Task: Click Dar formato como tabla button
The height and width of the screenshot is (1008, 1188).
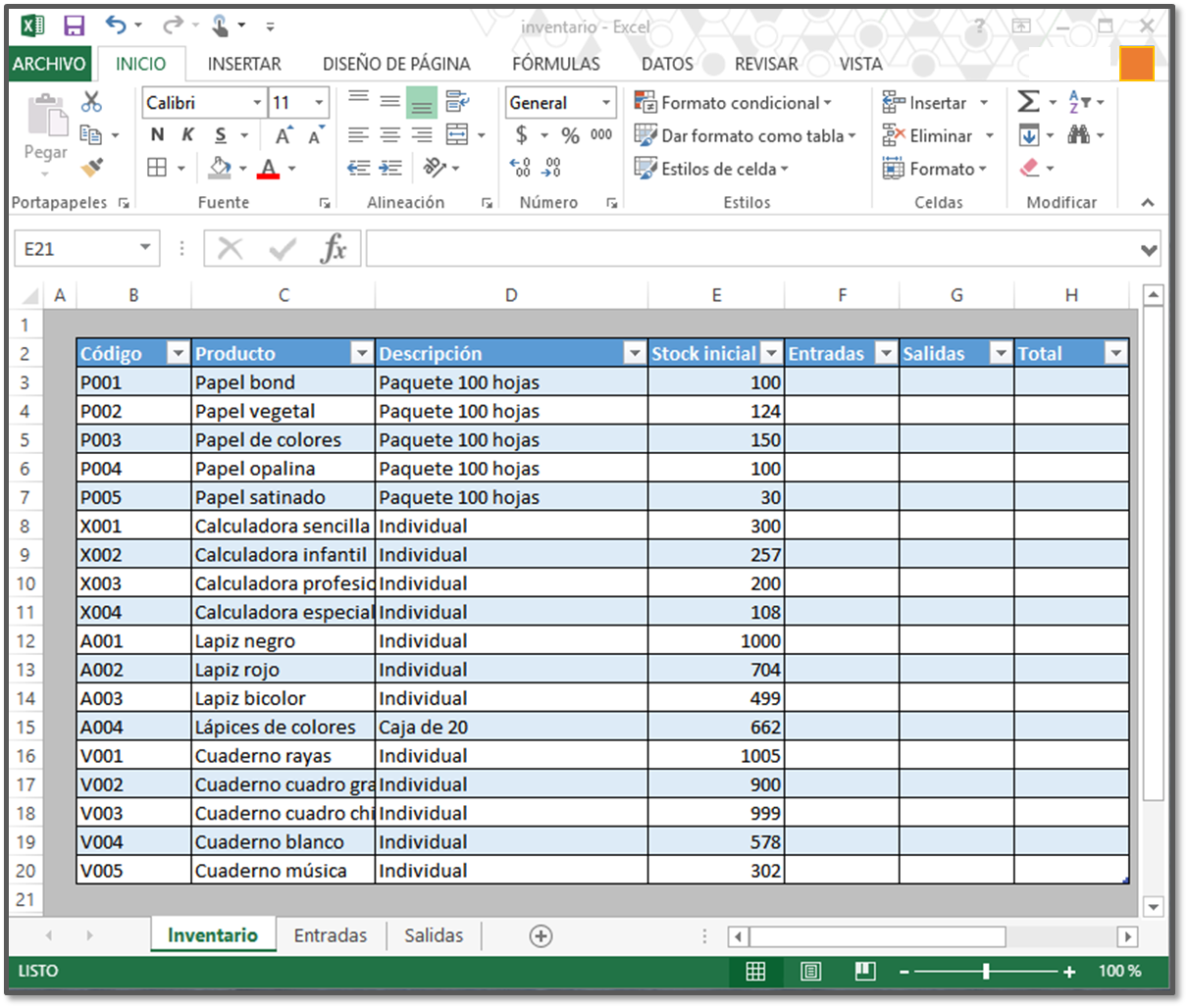Action: tap(745, 136)
